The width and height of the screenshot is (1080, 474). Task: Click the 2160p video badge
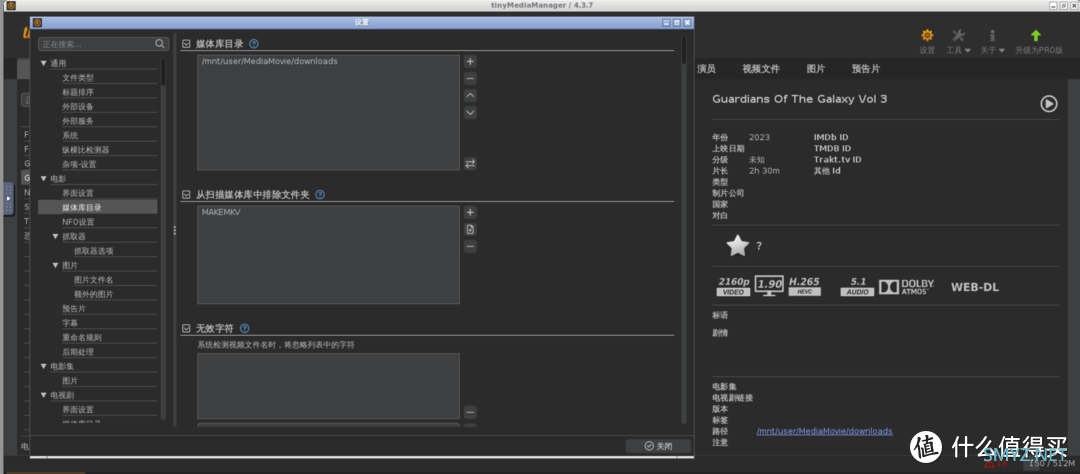coord(734,286)
